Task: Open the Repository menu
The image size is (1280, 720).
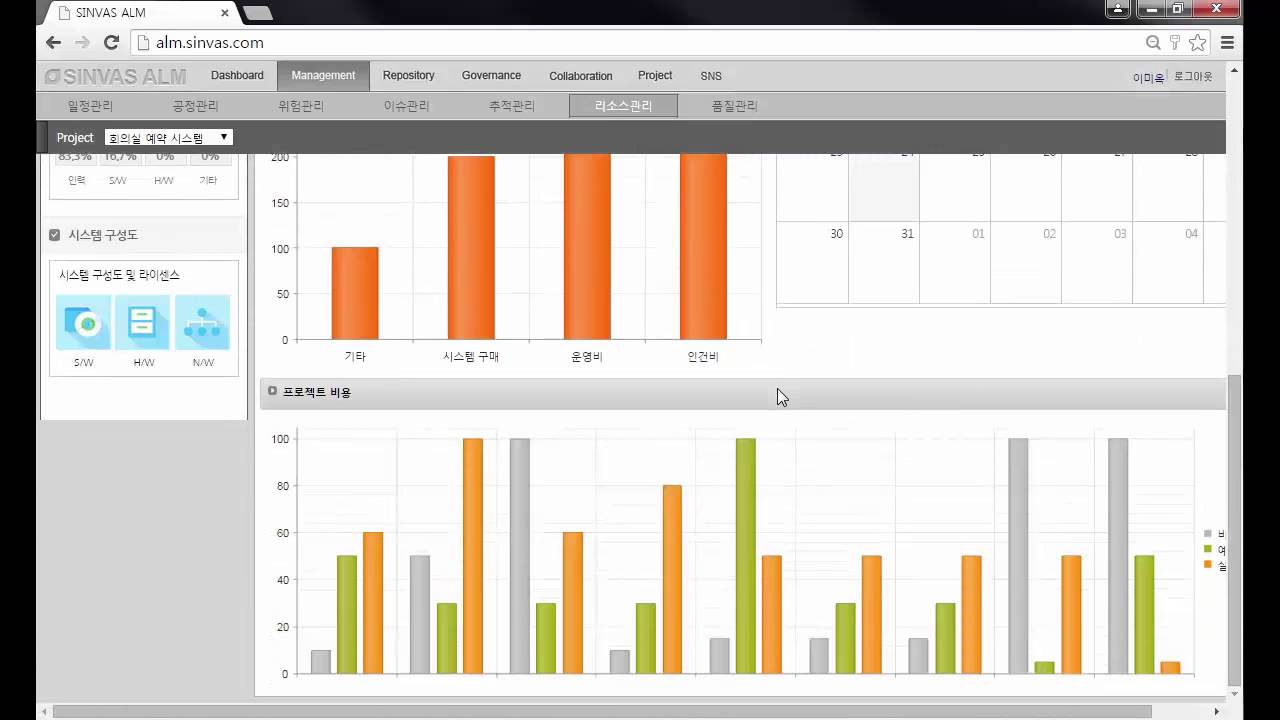Action: tap(408, 76)
